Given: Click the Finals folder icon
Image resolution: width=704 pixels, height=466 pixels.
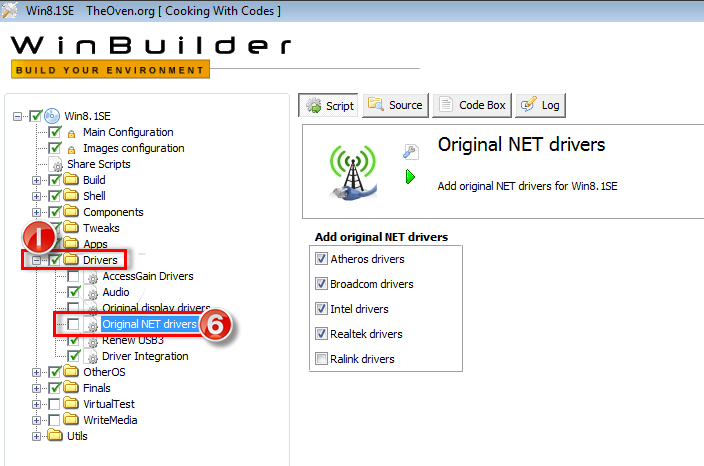Looking at the screenshot, I should coord(70,387).
